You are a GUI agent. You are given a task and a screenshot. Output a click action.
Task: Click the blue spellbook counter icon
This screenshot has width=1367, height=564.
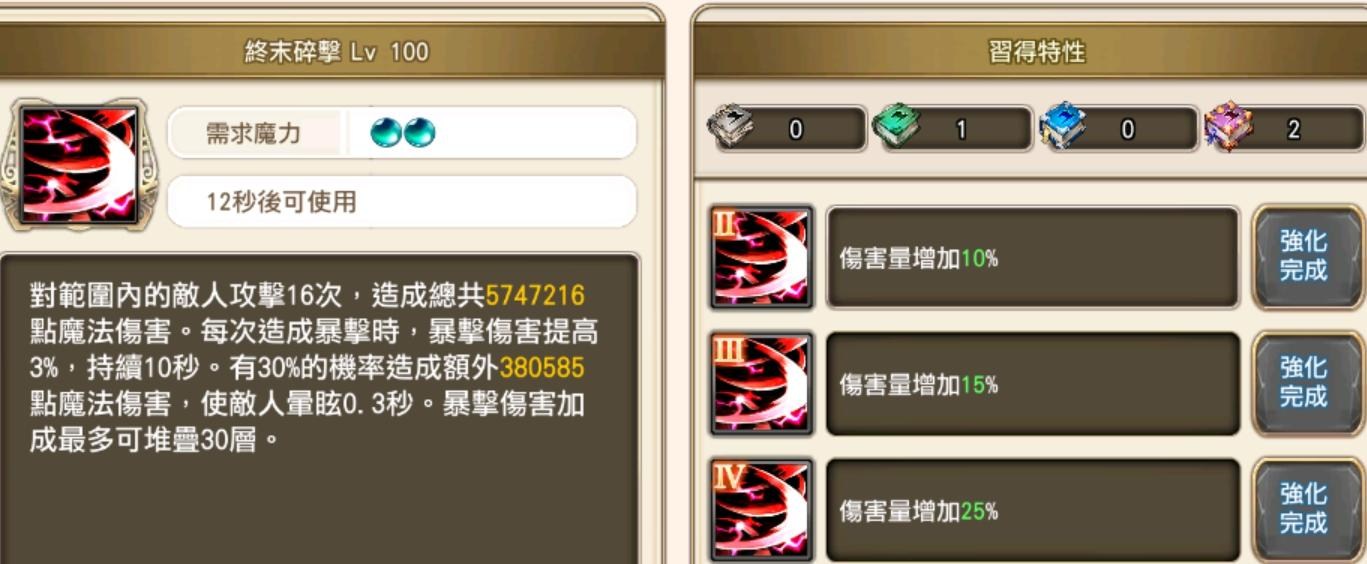[1063, 128]
